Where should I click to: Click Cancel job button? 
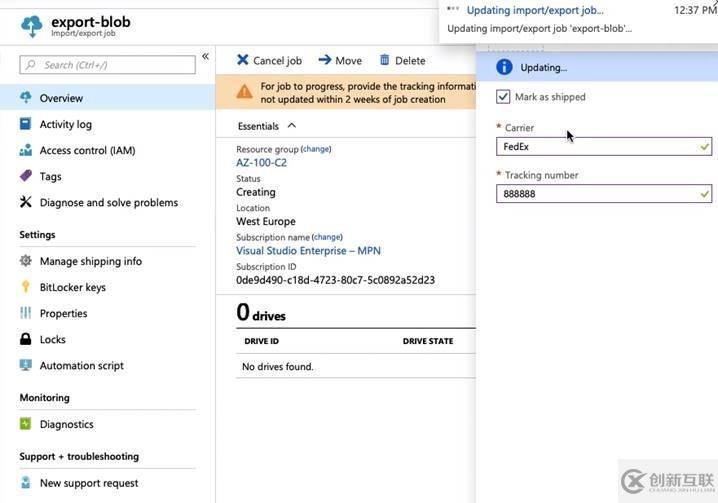click(x=269, y=60)
